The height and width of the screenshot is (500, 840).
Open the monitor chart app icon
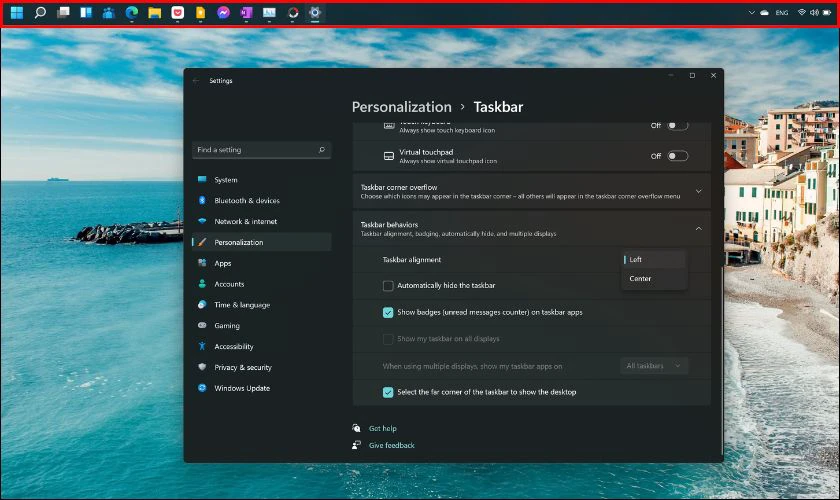point(269,12)
